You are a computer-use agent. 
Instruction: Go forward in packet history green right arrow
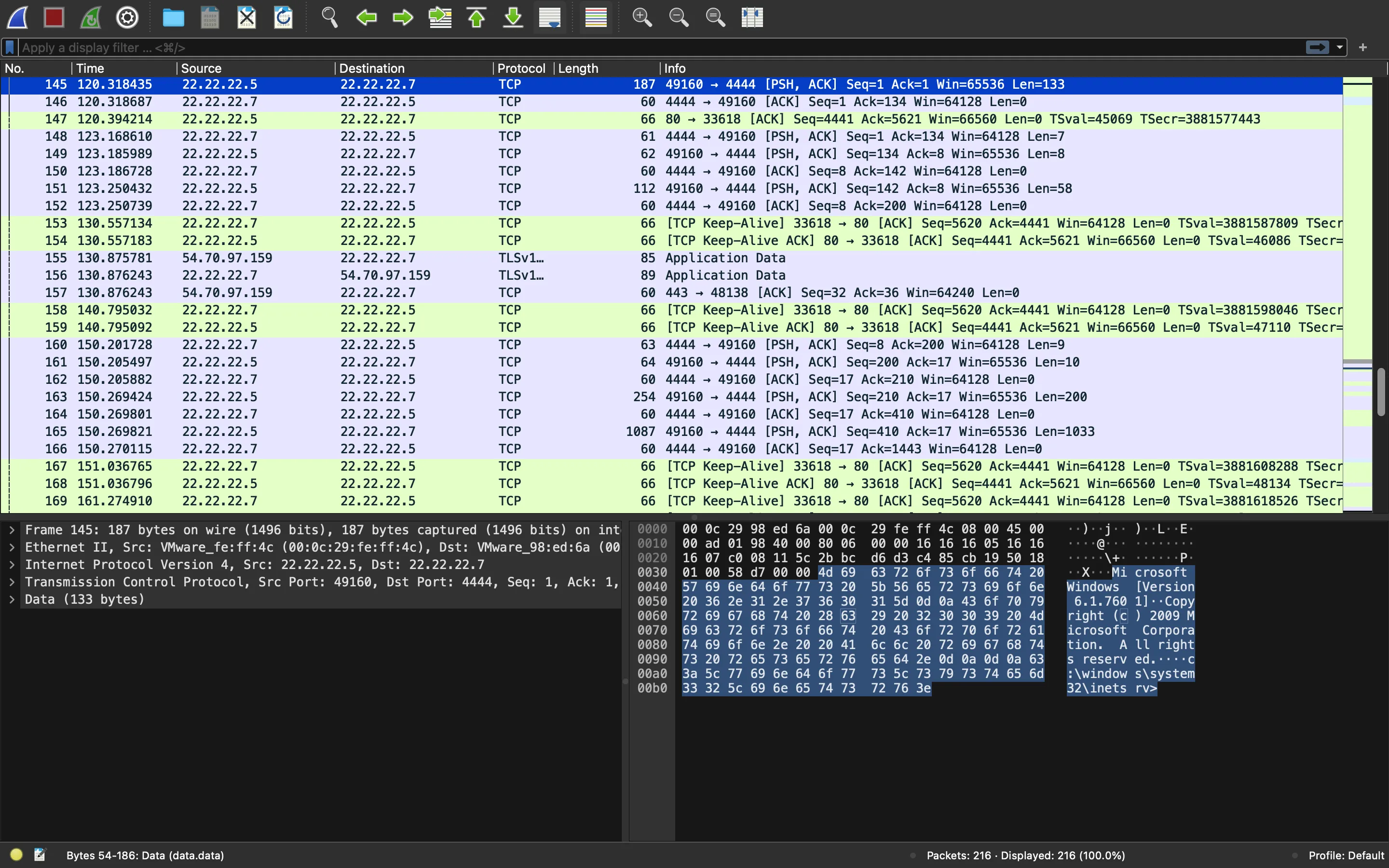tap(403, 17)
